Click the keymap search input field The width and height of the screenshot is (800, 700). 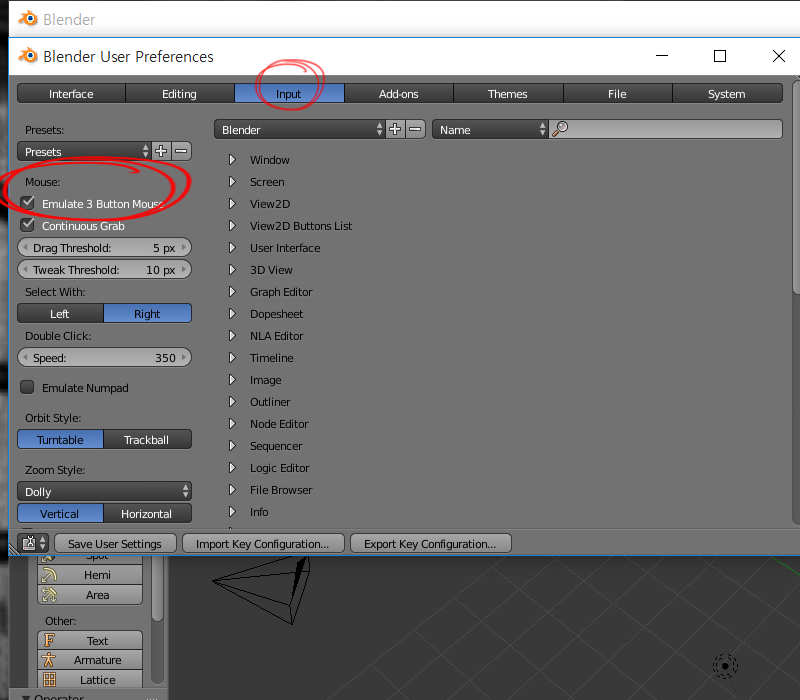click(665, 129)
